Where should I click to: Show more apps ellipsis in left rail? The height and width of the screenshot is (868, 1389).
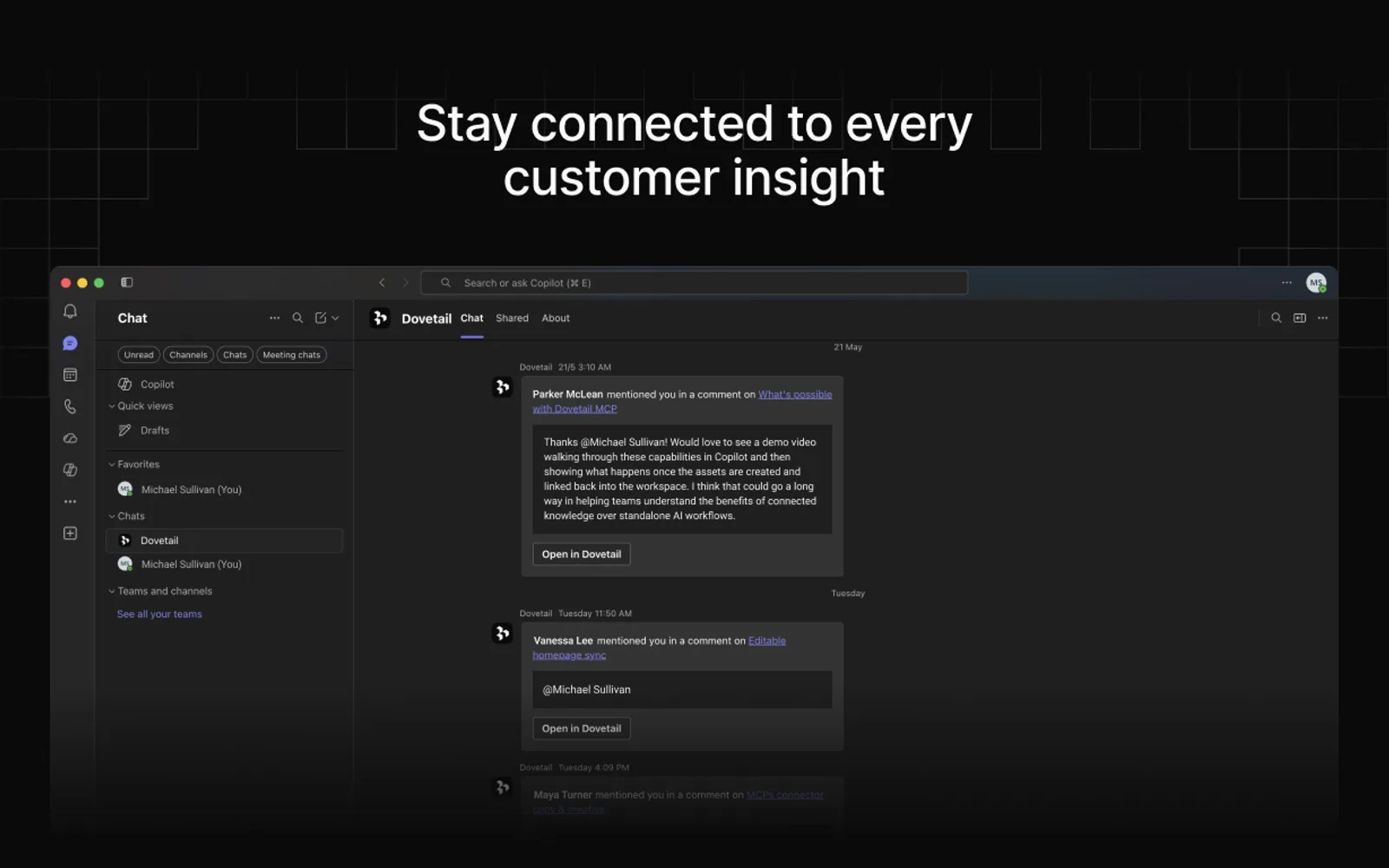[x=70, y=502]
